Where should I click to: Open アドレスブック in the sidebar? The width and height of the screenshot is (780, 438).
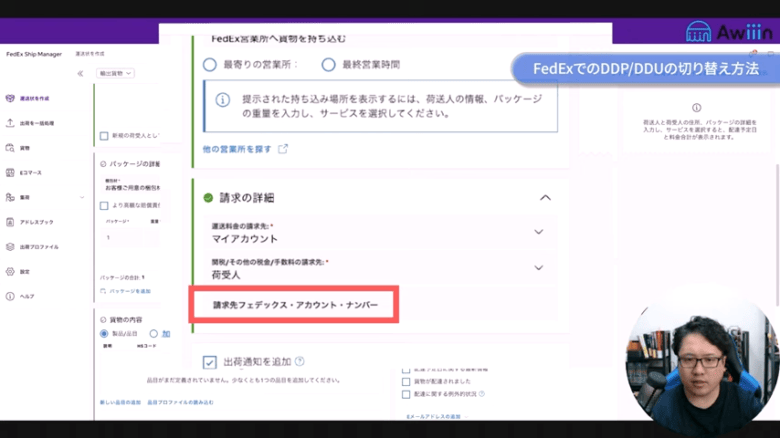click(x=36, y=222)
